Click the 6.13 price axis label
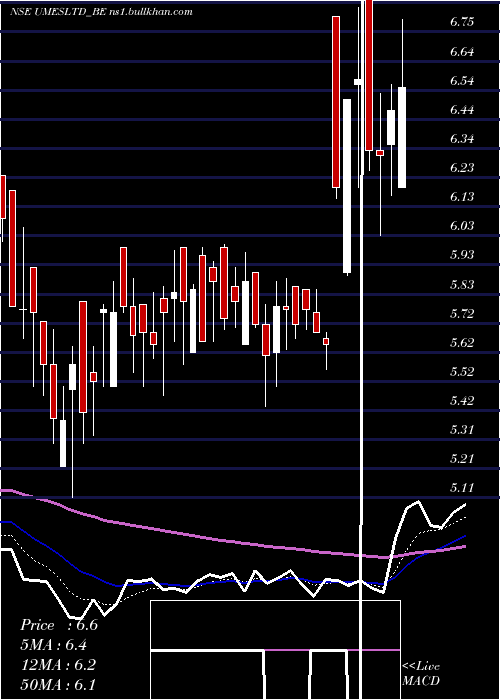This screenshot has width=500, height=700. pos(462,197)
